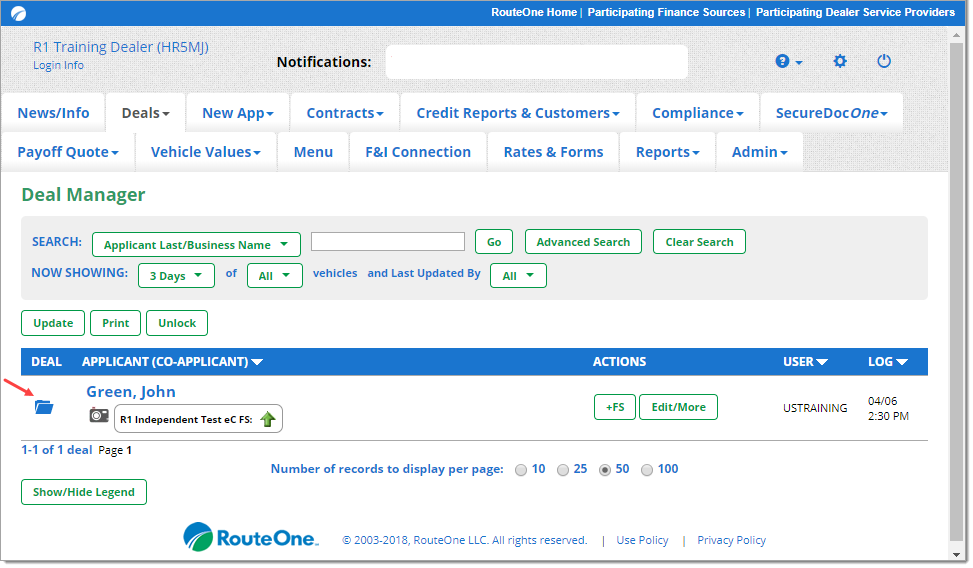Expand the SecureDocOne menu
Screen dimensions: 973x568
coord(832,113)
